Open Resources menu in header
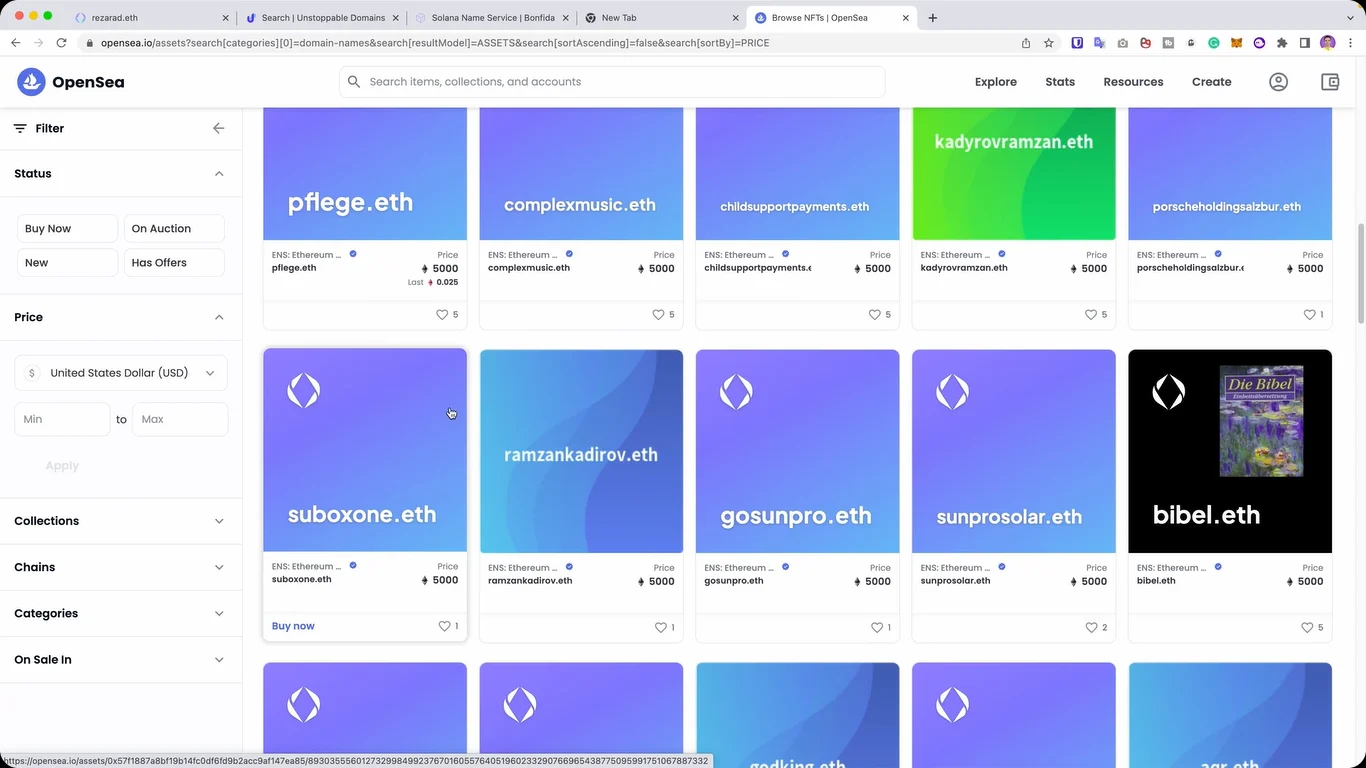The width and height of the screenshot is (1366, 768). click(1133, 82)
